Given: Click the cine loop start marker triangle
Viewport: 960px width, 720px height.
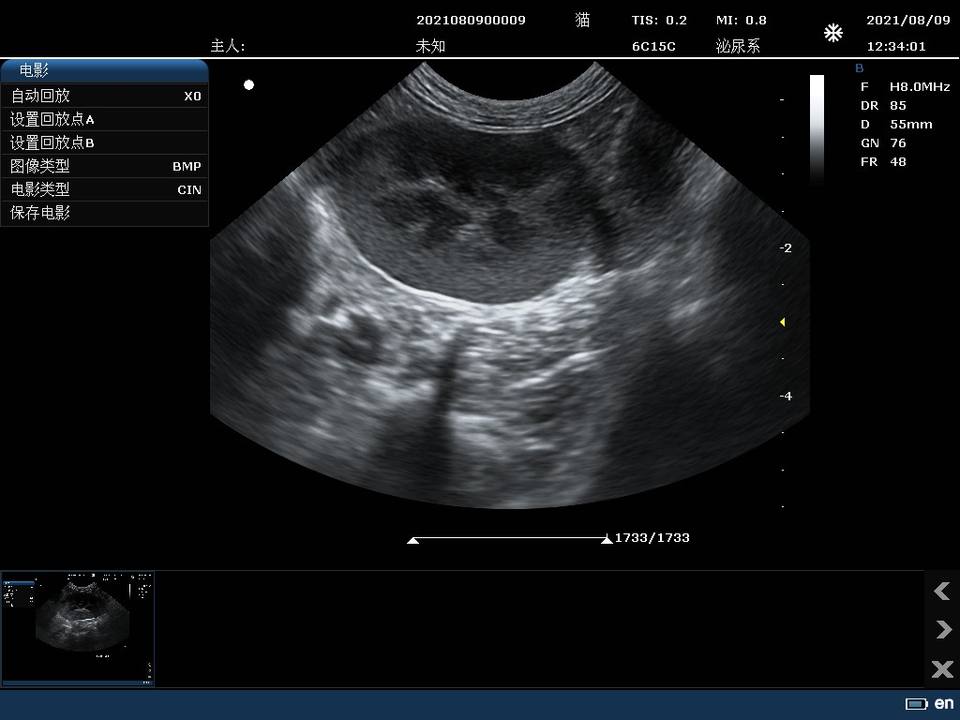Looking at the screenshot, I should tap(413, 541).
